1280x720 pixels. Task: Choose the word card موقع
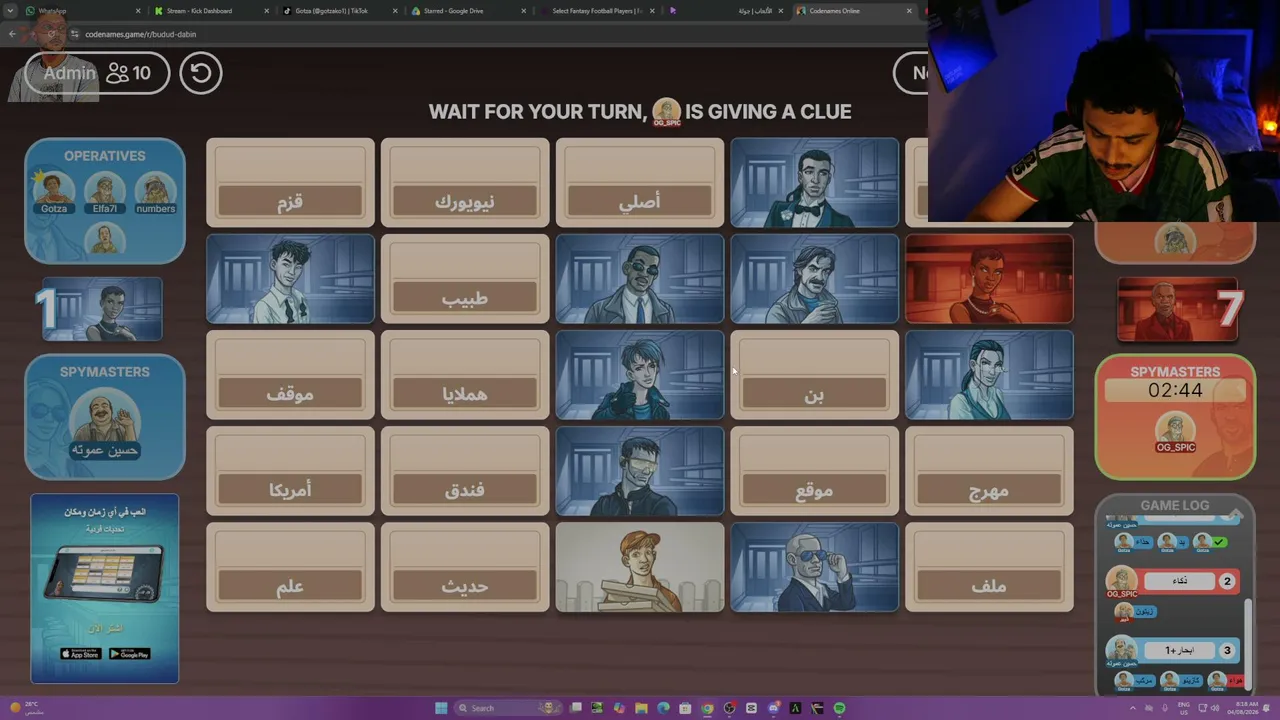coord(814,471)
